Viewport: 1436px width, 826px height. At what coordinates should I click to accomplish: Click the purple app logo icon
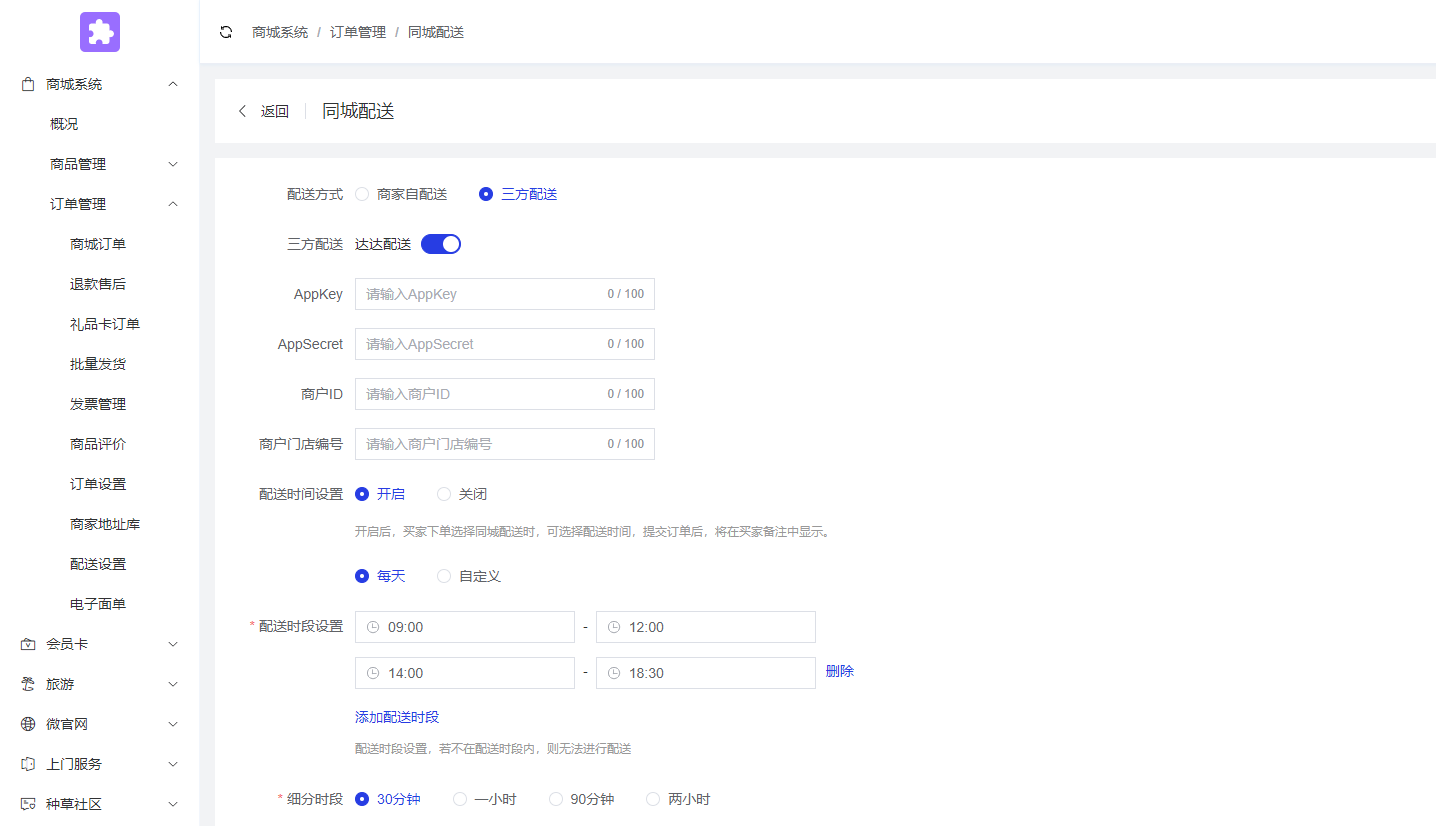pos(99,32)
